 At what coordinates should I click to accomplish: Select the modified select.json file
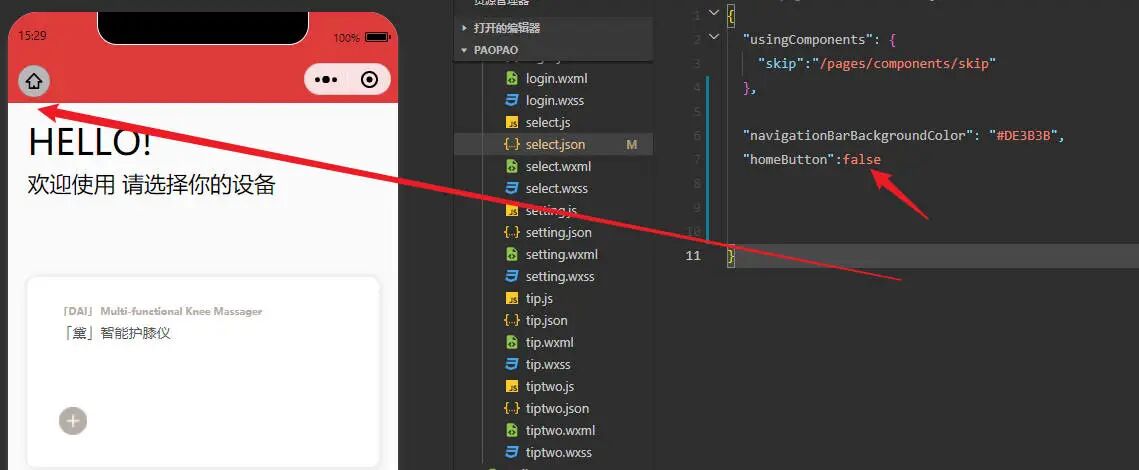[554, 145]
